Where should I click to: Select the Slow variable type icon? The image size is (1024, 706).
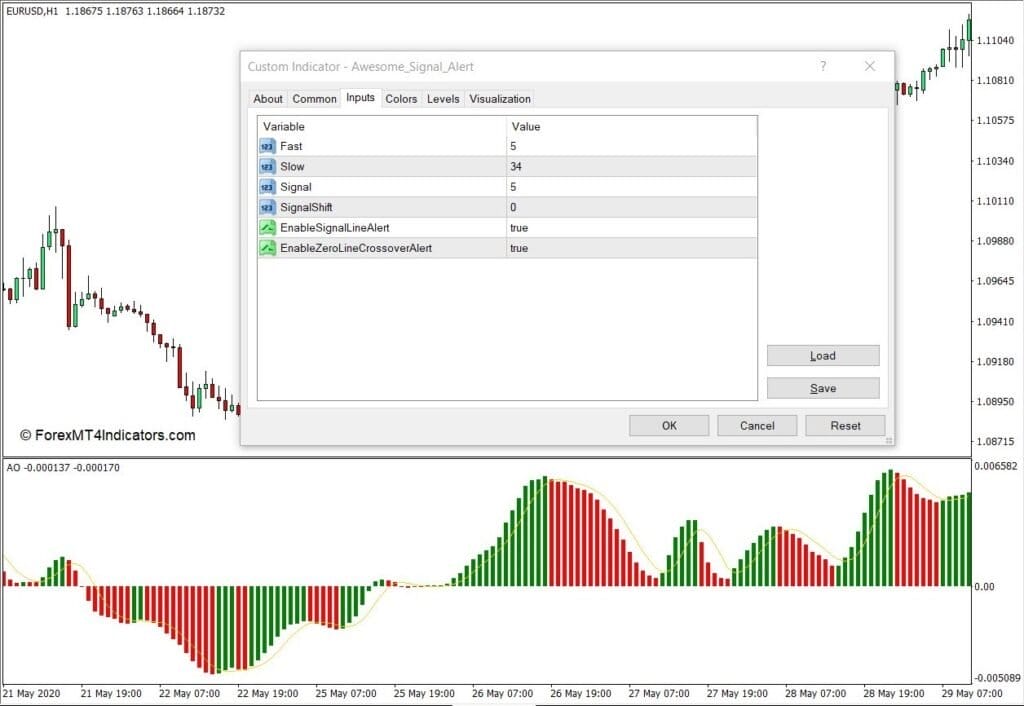point(267,167)
